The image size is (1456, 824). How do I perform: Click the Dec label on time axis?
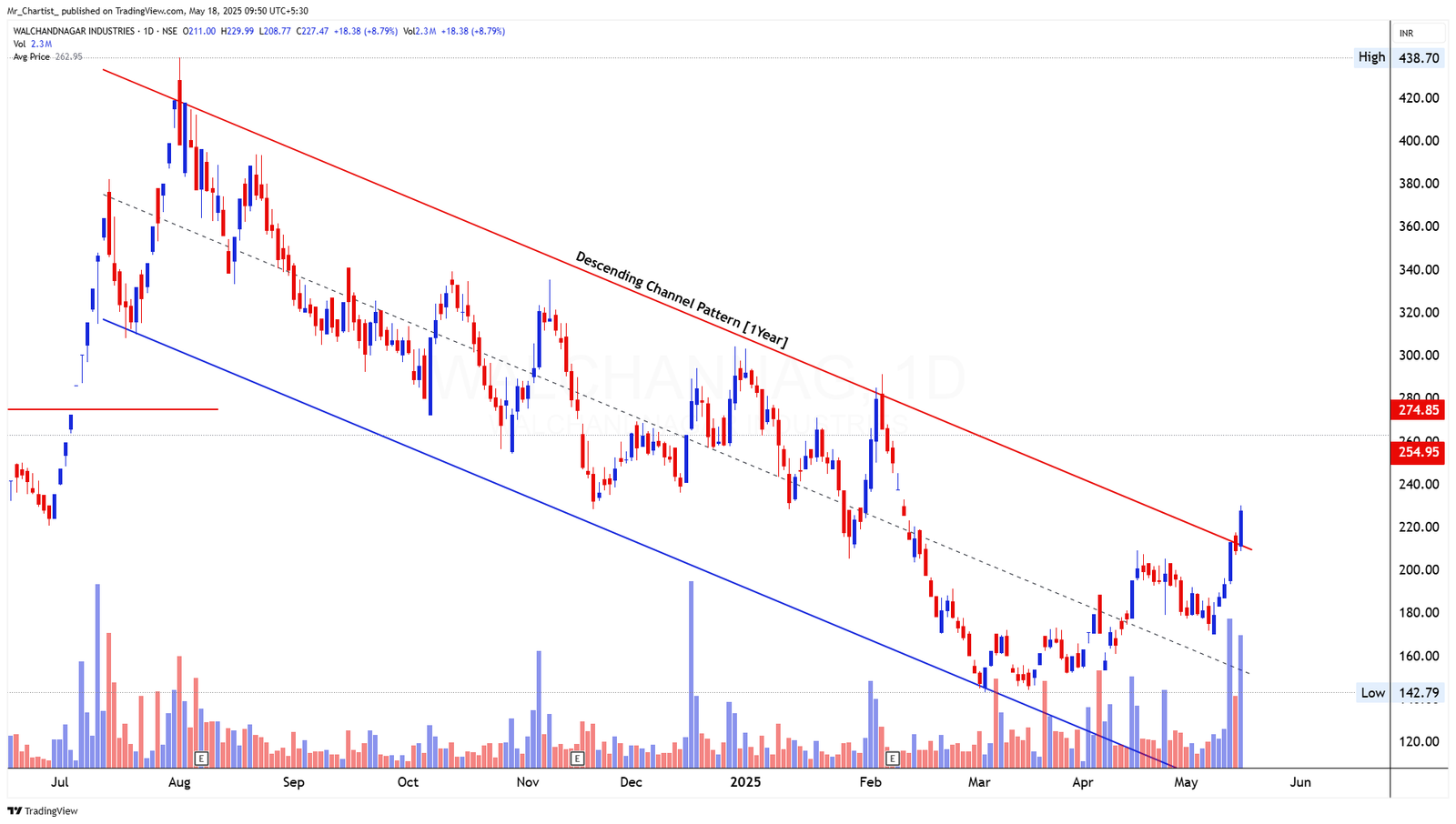tap(631, 782)
